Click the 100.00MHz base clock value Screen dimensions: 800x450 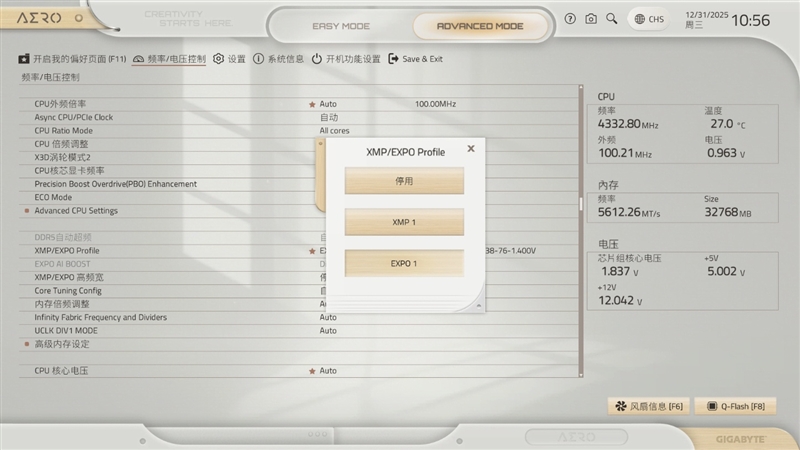tap(435, 104)
